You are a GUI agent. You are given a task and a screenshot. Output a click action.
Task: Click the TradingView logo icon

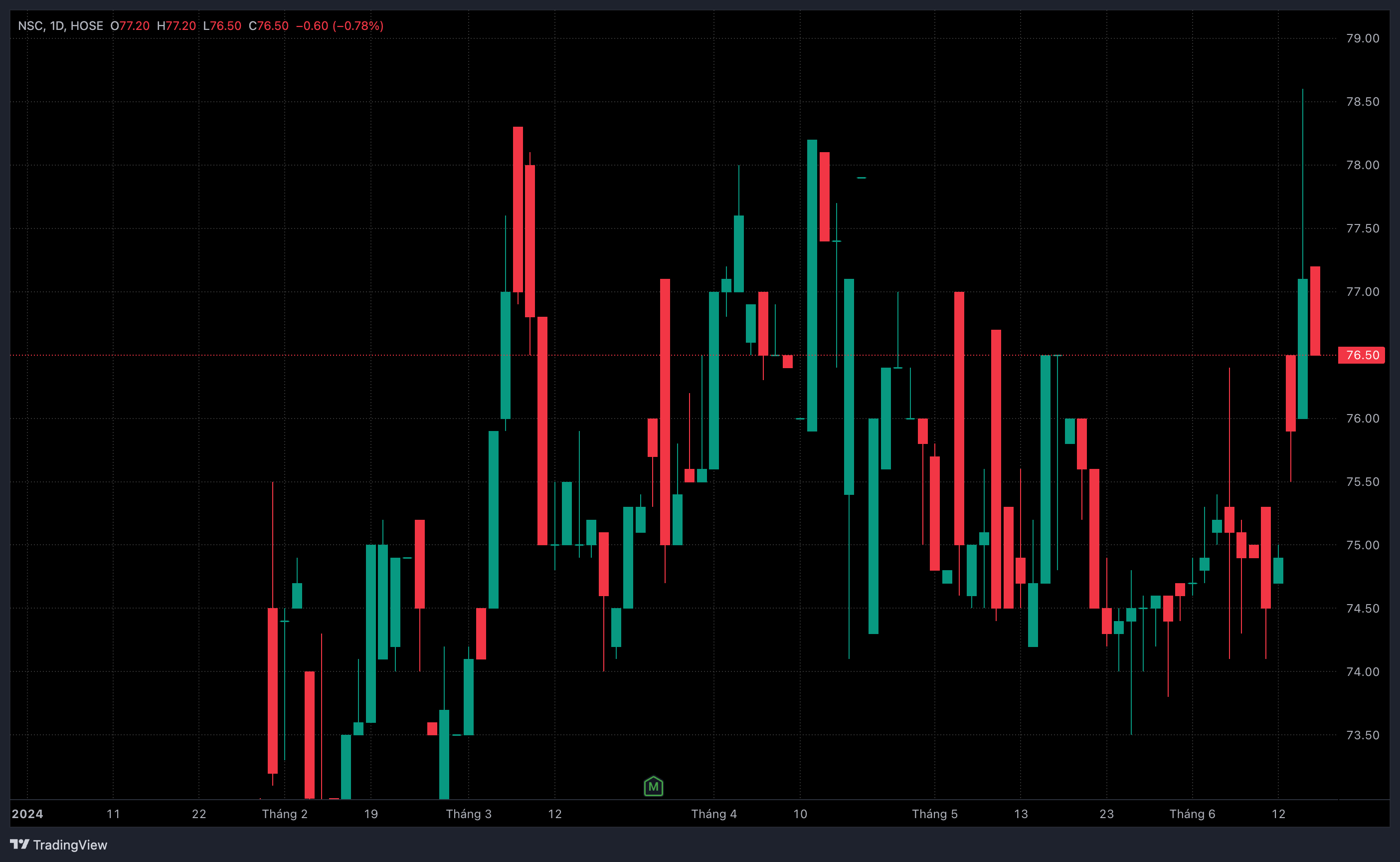pyautogui.click(x=19, y=845)
